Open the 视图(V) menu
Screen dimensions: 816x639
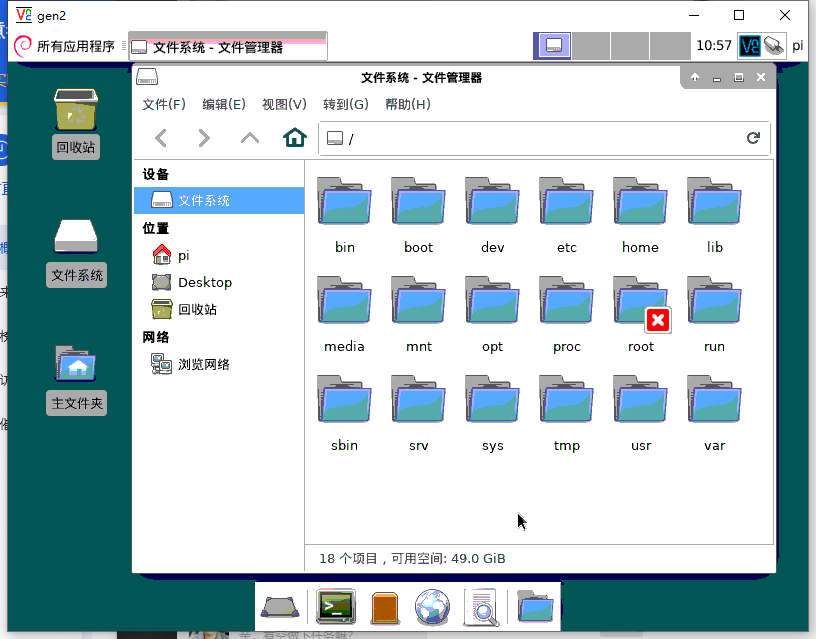tap(284, 105)
